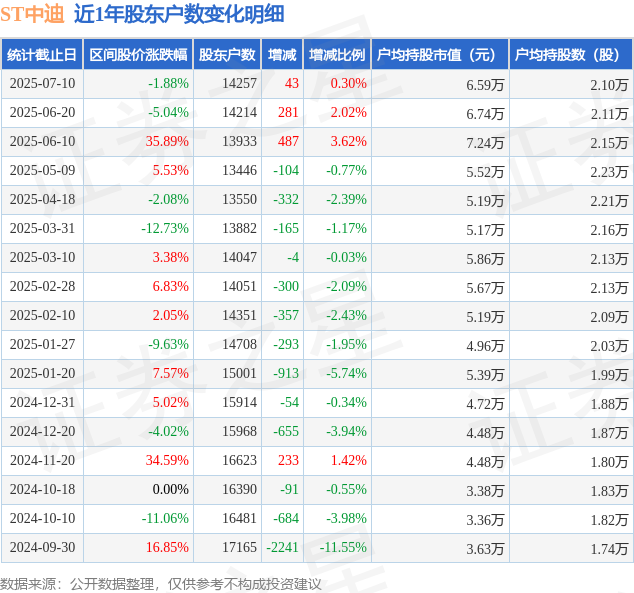Viewport: 634px width, 593px height.
Task: Click the change ratio -5.74%
Action: pyautogui.click(x=347, y=373)
